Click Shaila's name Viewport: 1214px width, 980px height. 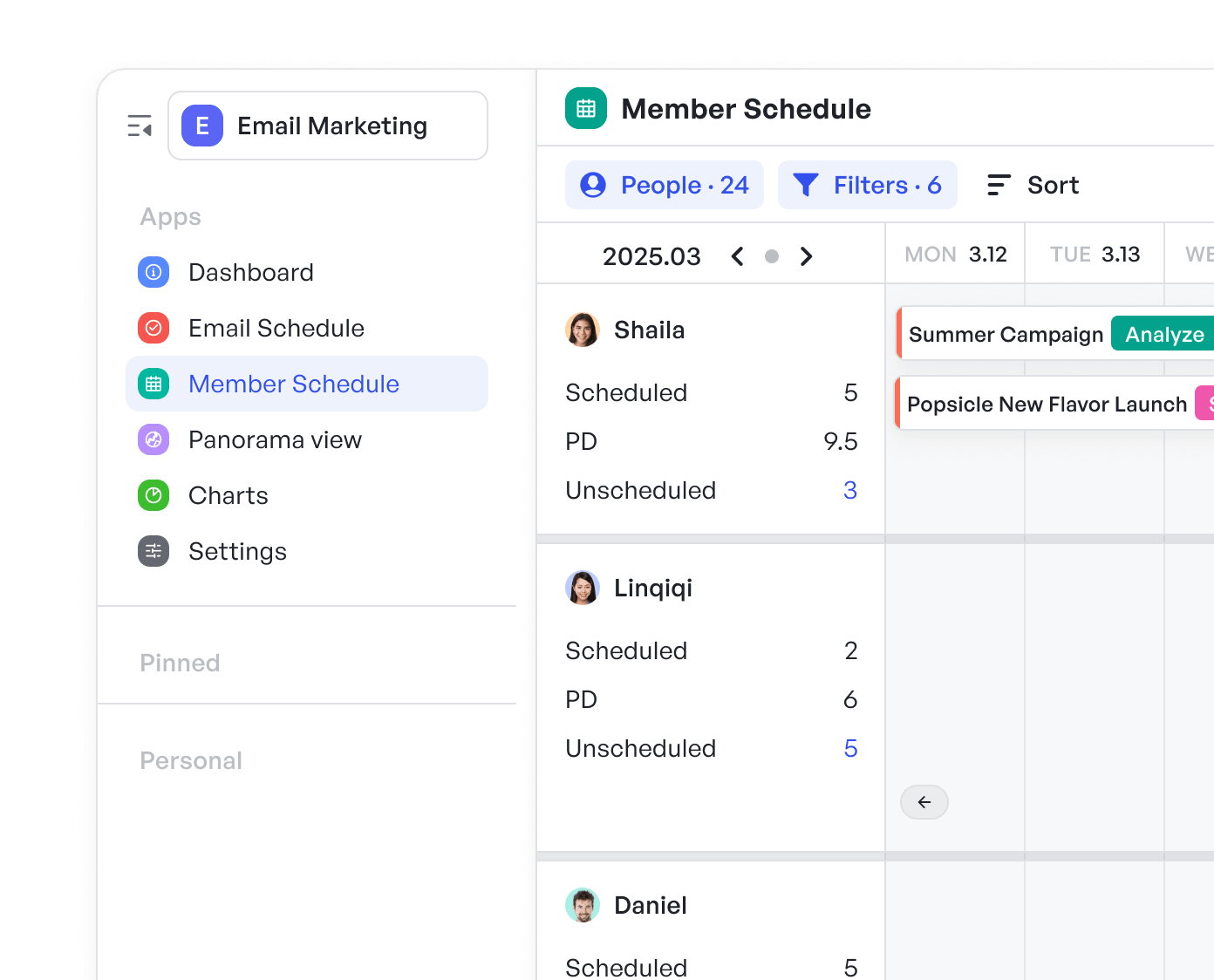coord(650,330)
